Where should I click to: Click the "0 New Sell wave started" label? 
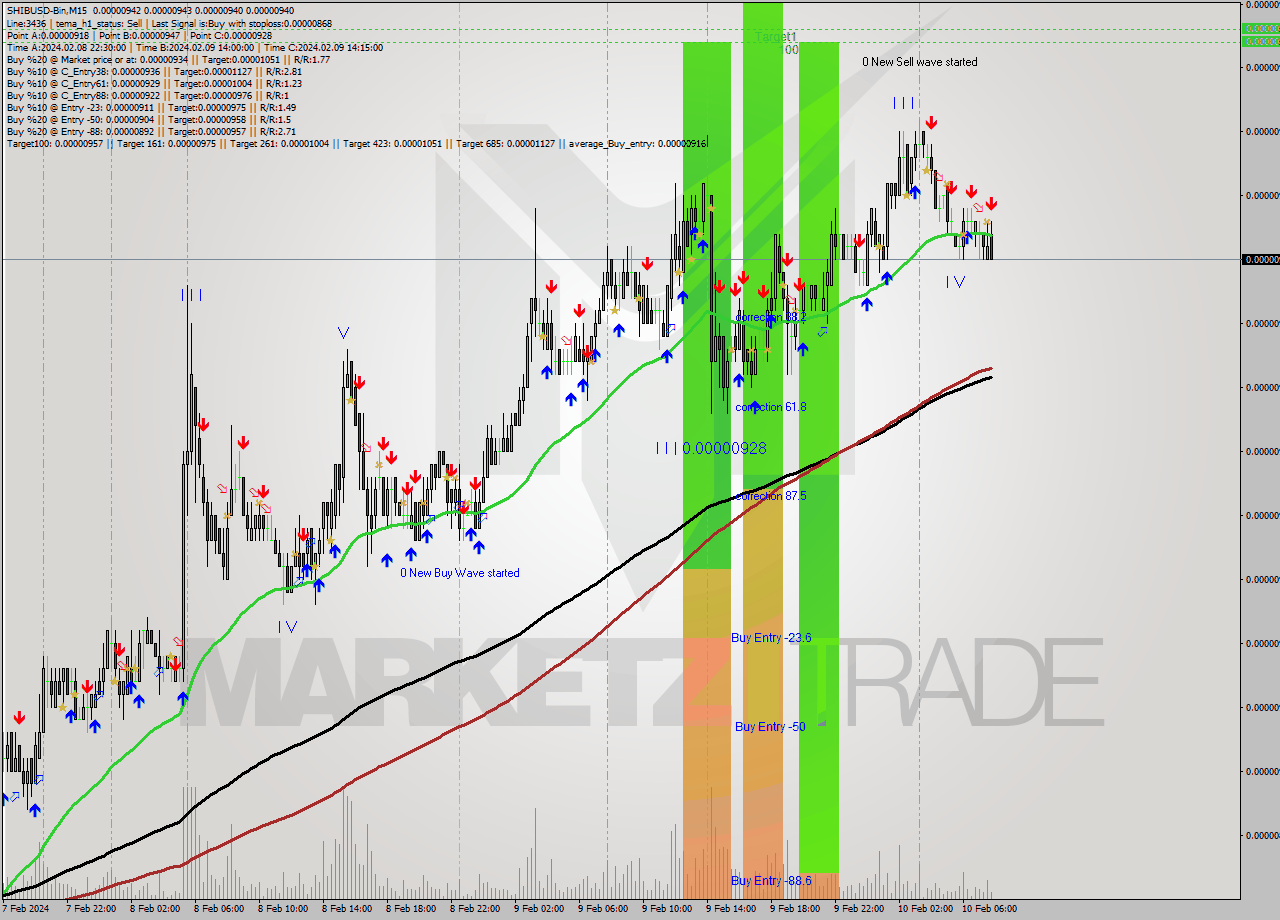click(920, 62)
